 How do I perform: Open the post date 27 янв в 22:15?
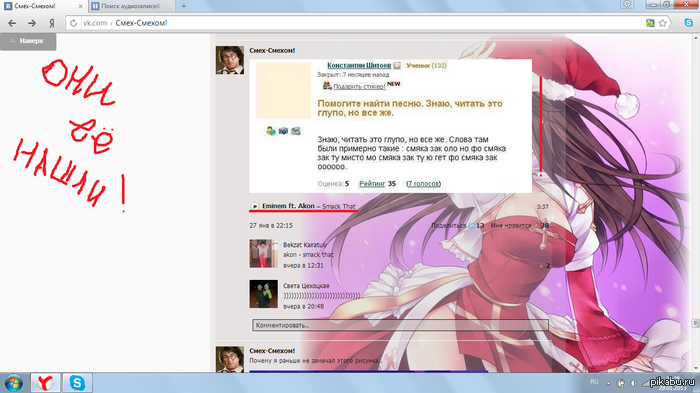pyautogui.click(x=271, y=226)
